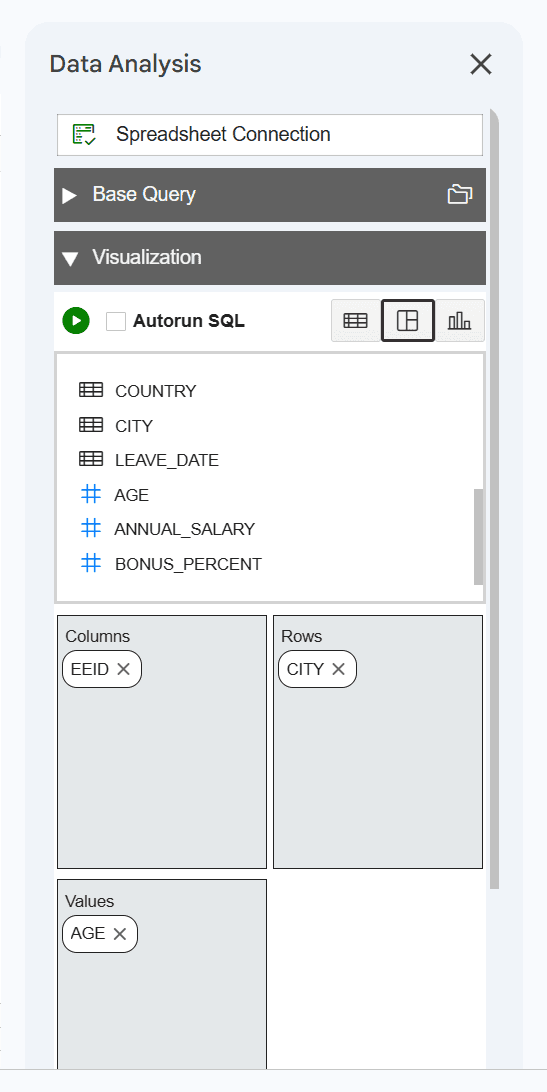547x1092 pixels.
Task: Run the SQL with green play button
Action: [76, 320]
